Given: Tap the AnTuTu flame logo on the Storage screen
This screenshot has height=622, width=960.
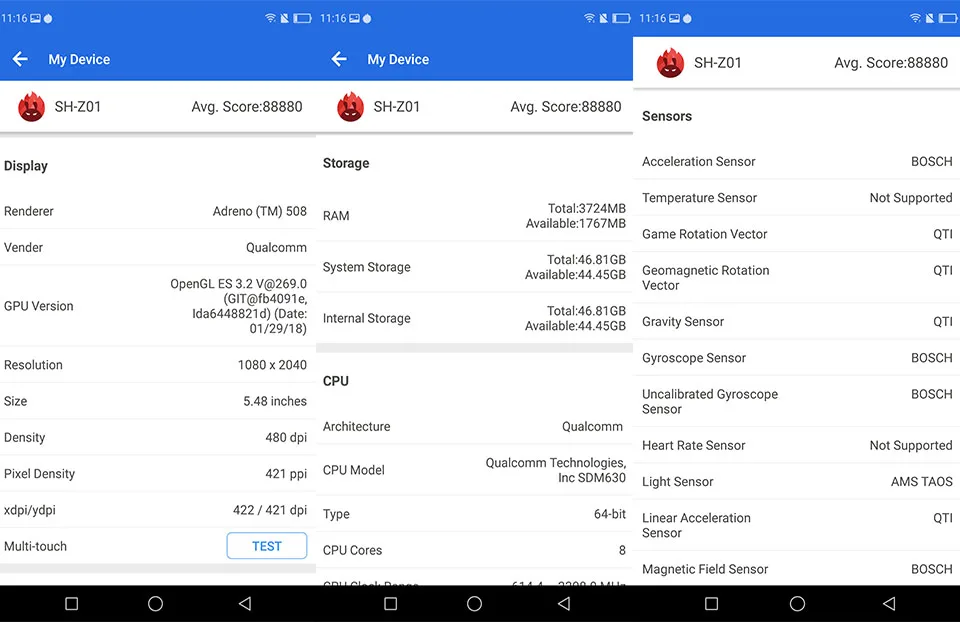Looking at the screenshot, I should [x=350, y=107].
